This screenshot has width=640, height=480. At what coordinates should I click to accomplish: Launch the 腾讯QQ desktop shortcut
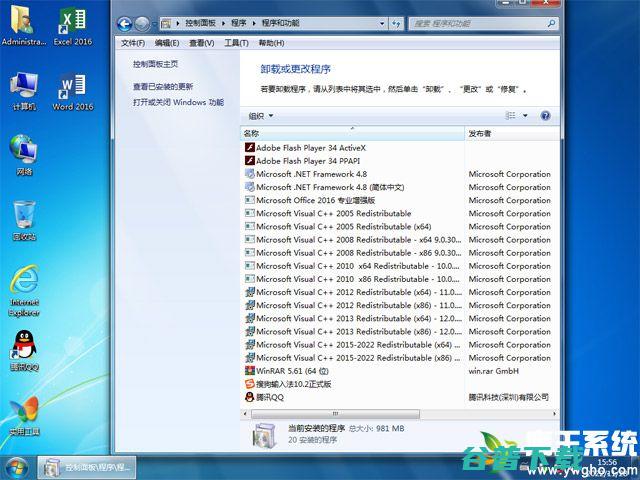(24, 350)
